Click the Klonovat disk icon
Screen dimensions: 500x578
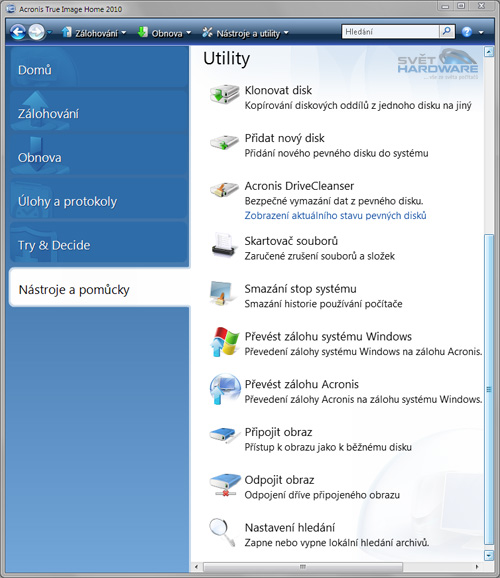[x=224, y=94]
